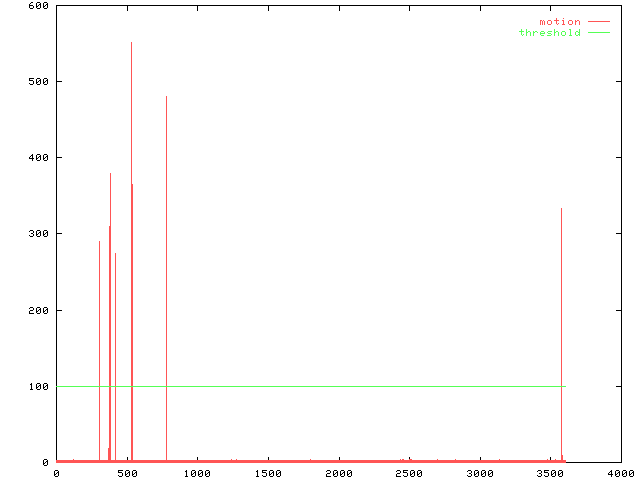Click the green threshold legend line sample
The height and width of the screenshot is (480, 640).
(x=598, y=33)
